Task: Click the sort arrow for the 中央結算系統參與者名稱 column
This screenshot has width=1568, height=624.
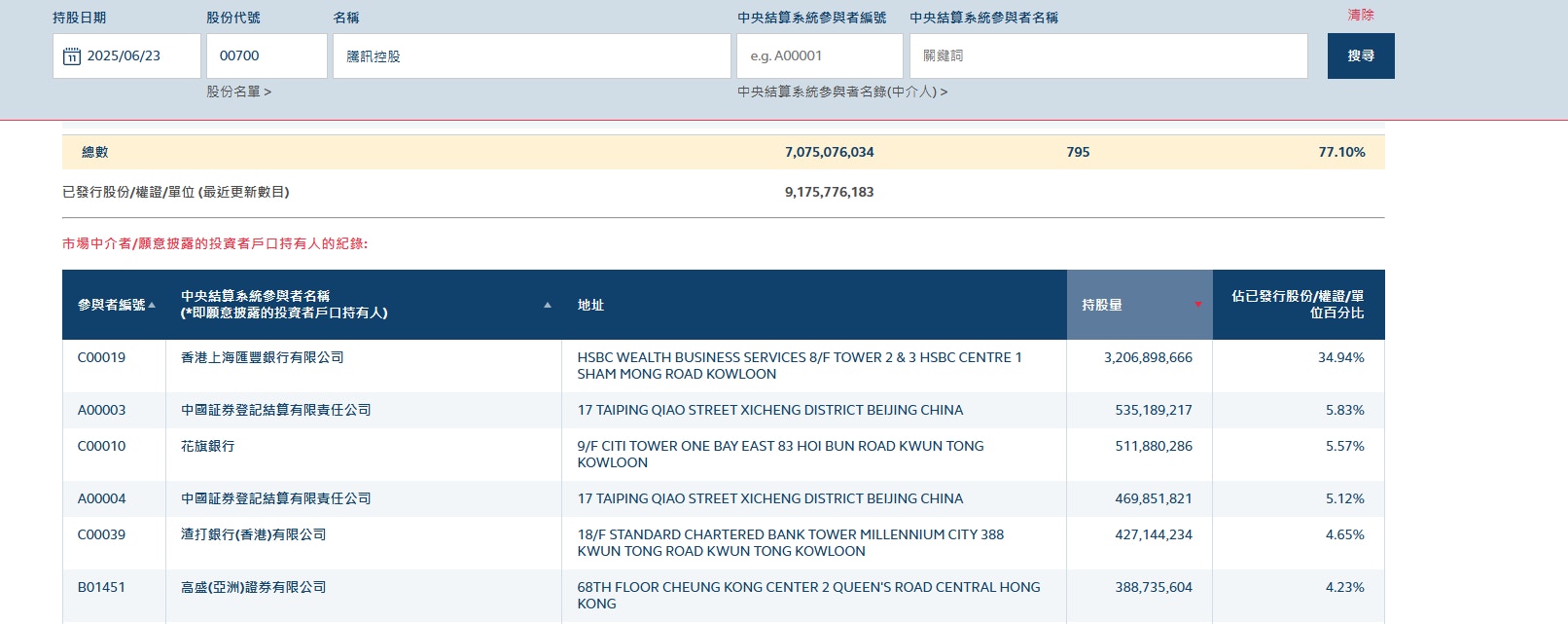Action: click(548, 305)
